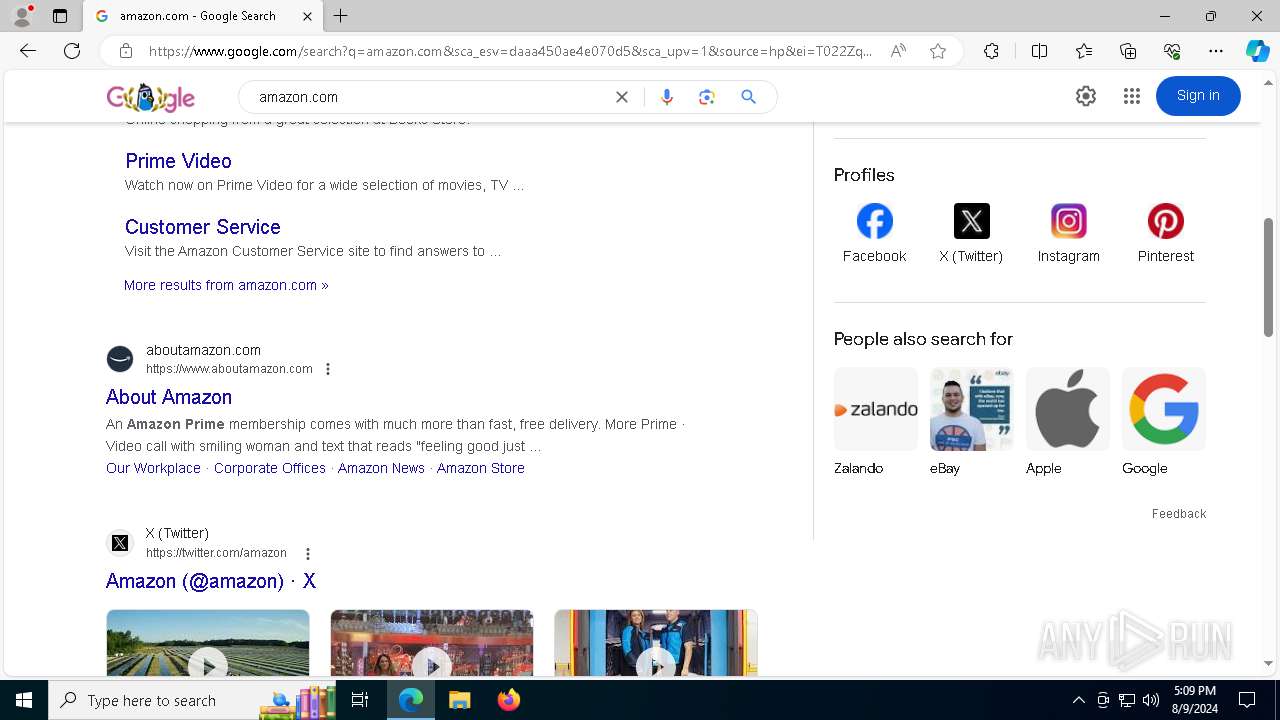Submit search with magnifier icon

click(x=748, y=97)
